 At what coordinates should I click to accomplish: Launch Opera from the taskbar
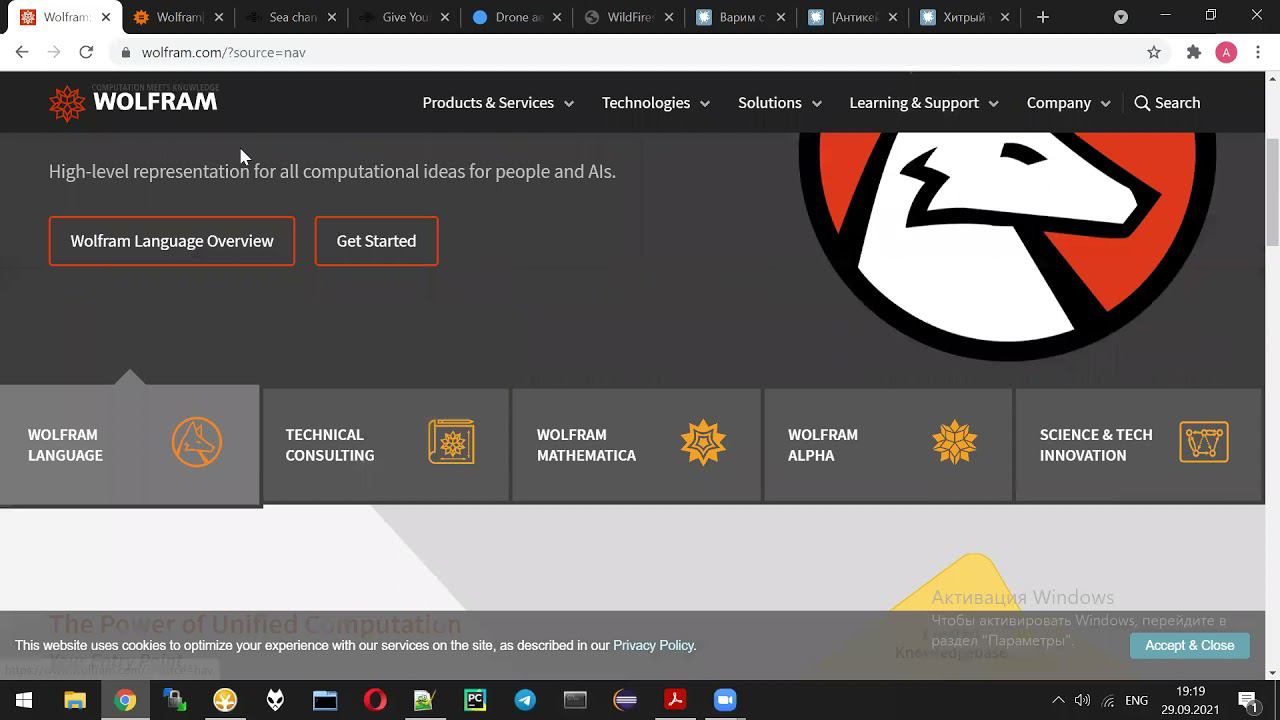click(x=375, y=700)
